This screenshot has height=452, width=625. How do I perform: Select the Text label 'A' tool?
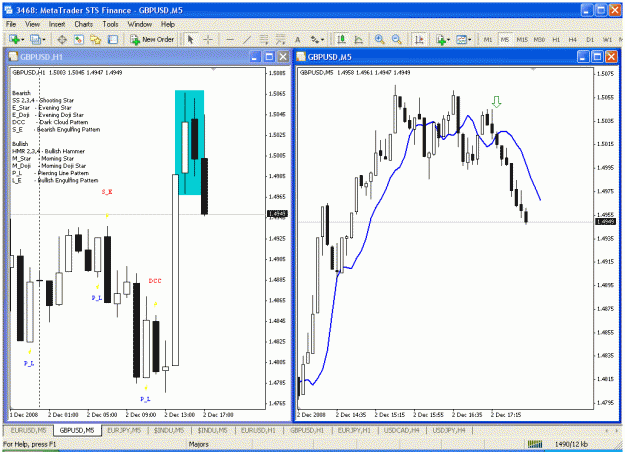click(297, 39)
